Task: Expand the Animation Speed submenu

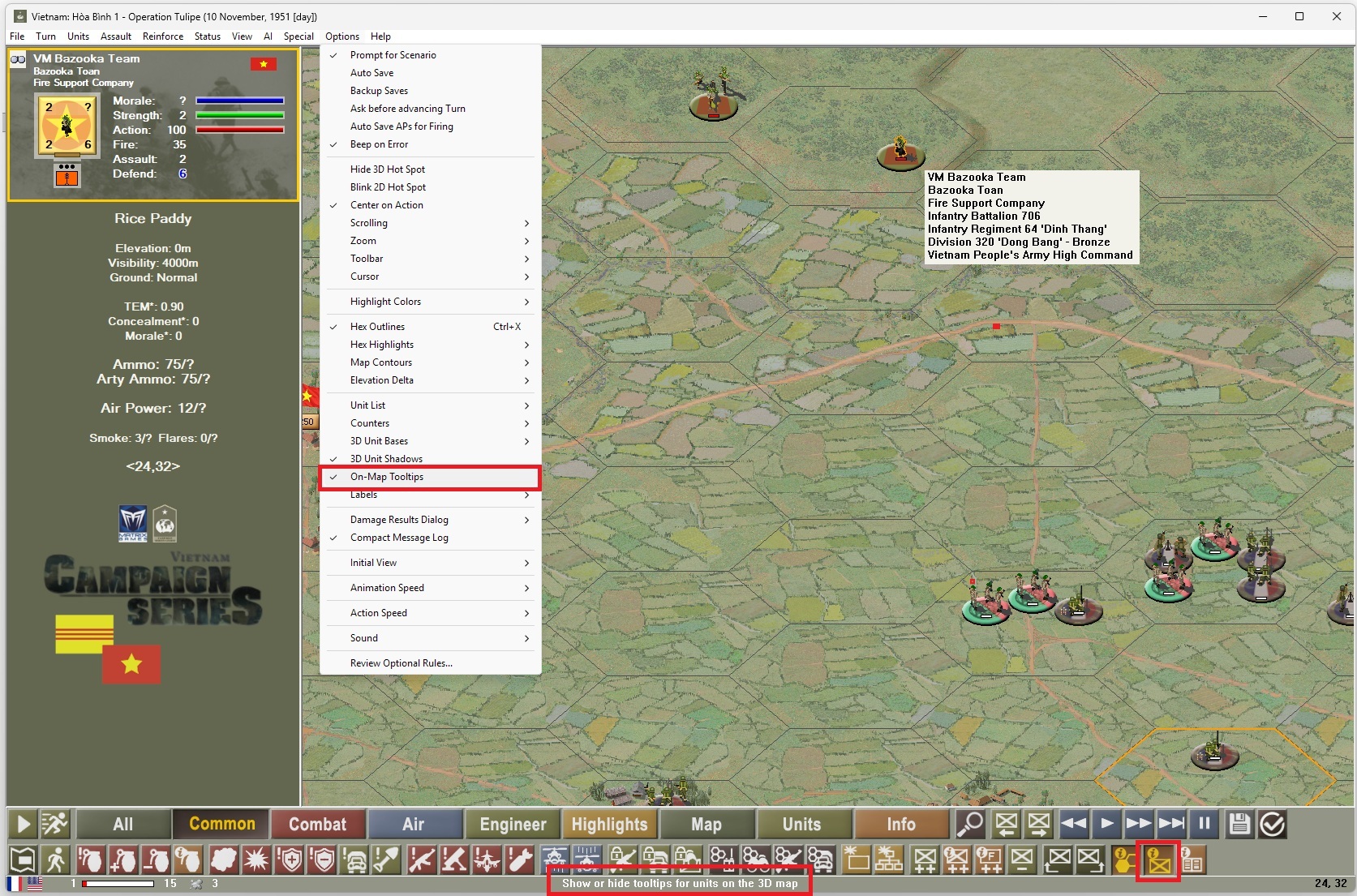Action: tap(387, 588)
